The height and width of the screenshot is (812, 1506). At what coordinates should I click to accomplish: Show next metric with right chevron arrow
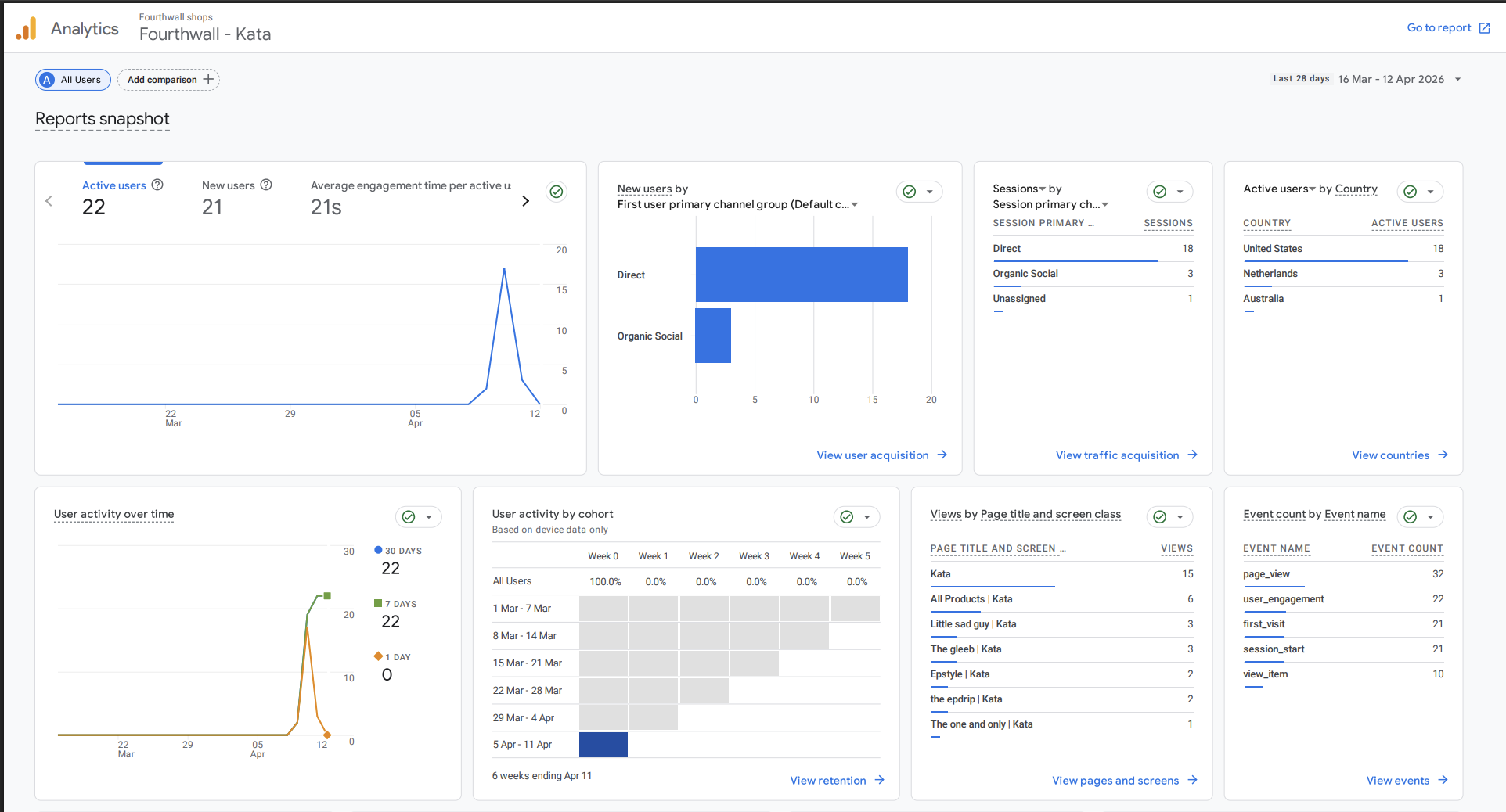click(x=525, y=201)
